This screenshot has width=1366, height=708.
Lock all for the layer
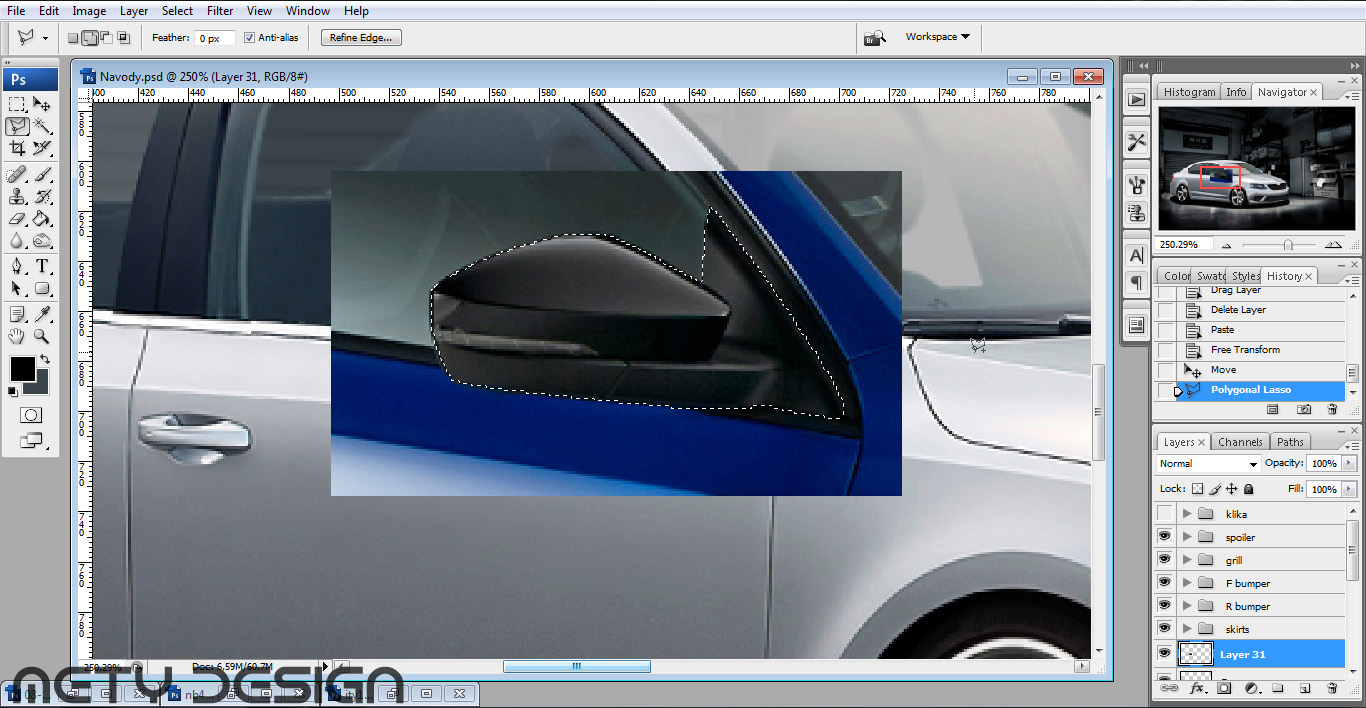tap(1248, 489)
